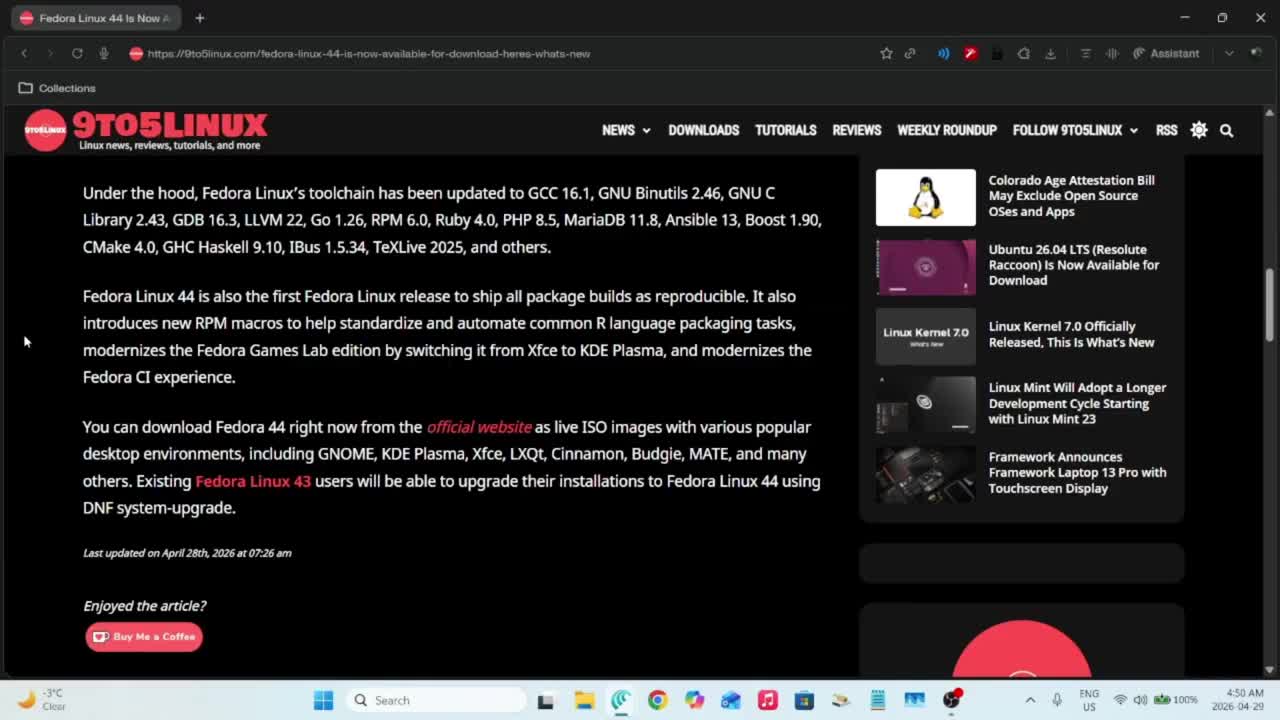This screenshot has height=720, width=1280.
Task: Expand the toolbar chevron next to Assistant
Action: coord(1229,53)
